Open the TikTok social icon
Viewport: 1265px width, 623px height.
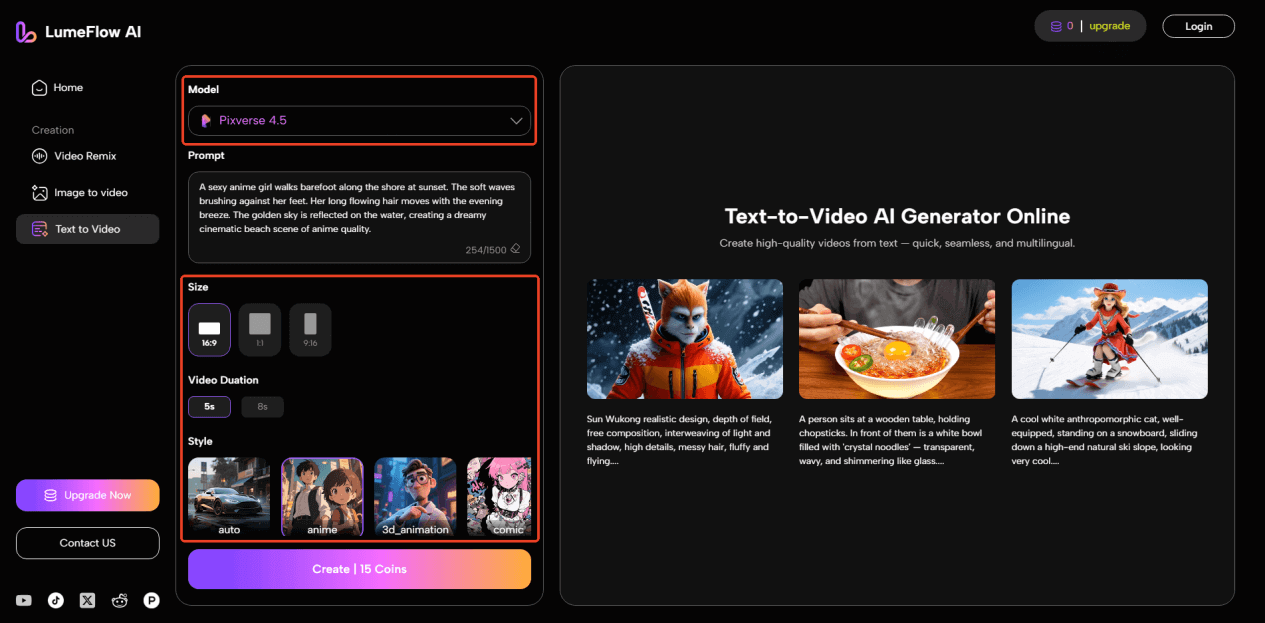click(x=56, y=600)
